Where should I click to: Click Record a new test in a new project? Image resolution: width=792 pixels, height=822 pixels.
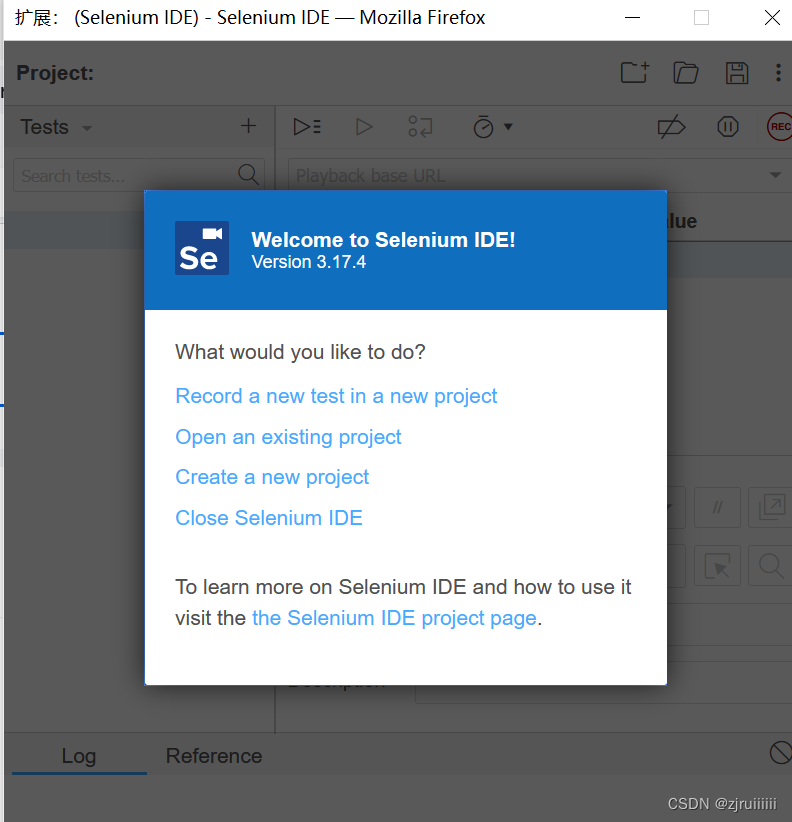336,396
